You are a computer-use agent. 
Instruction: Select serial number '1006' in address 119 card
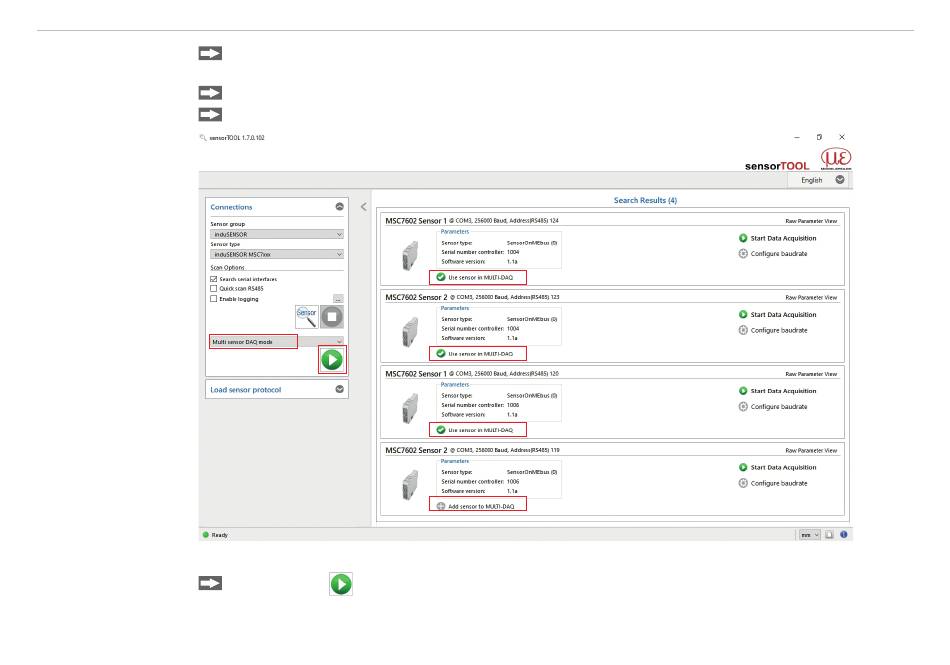(513, 481)
